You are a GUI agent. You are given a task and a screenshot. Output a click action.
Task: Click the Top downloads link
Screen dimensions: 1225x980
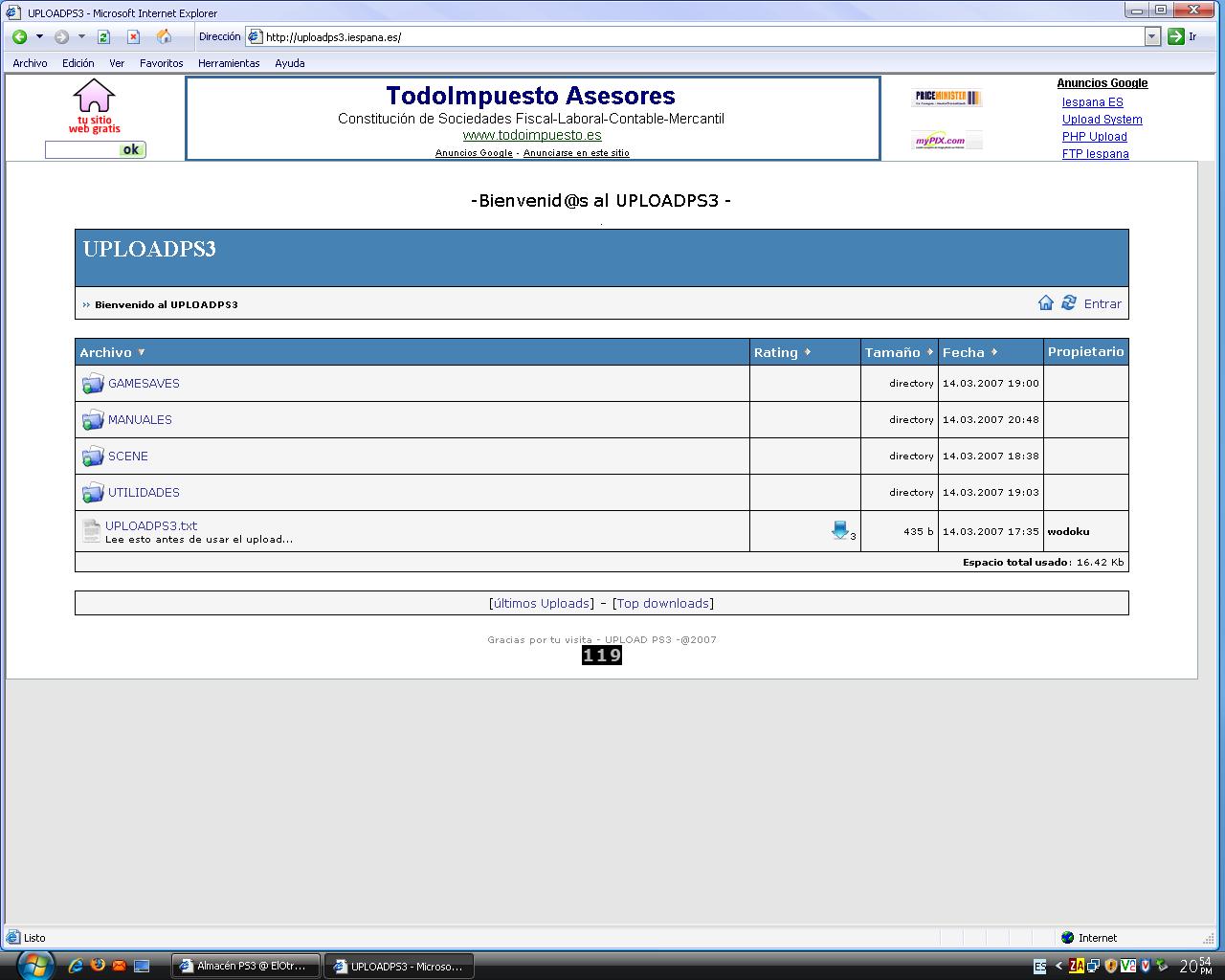663,603
